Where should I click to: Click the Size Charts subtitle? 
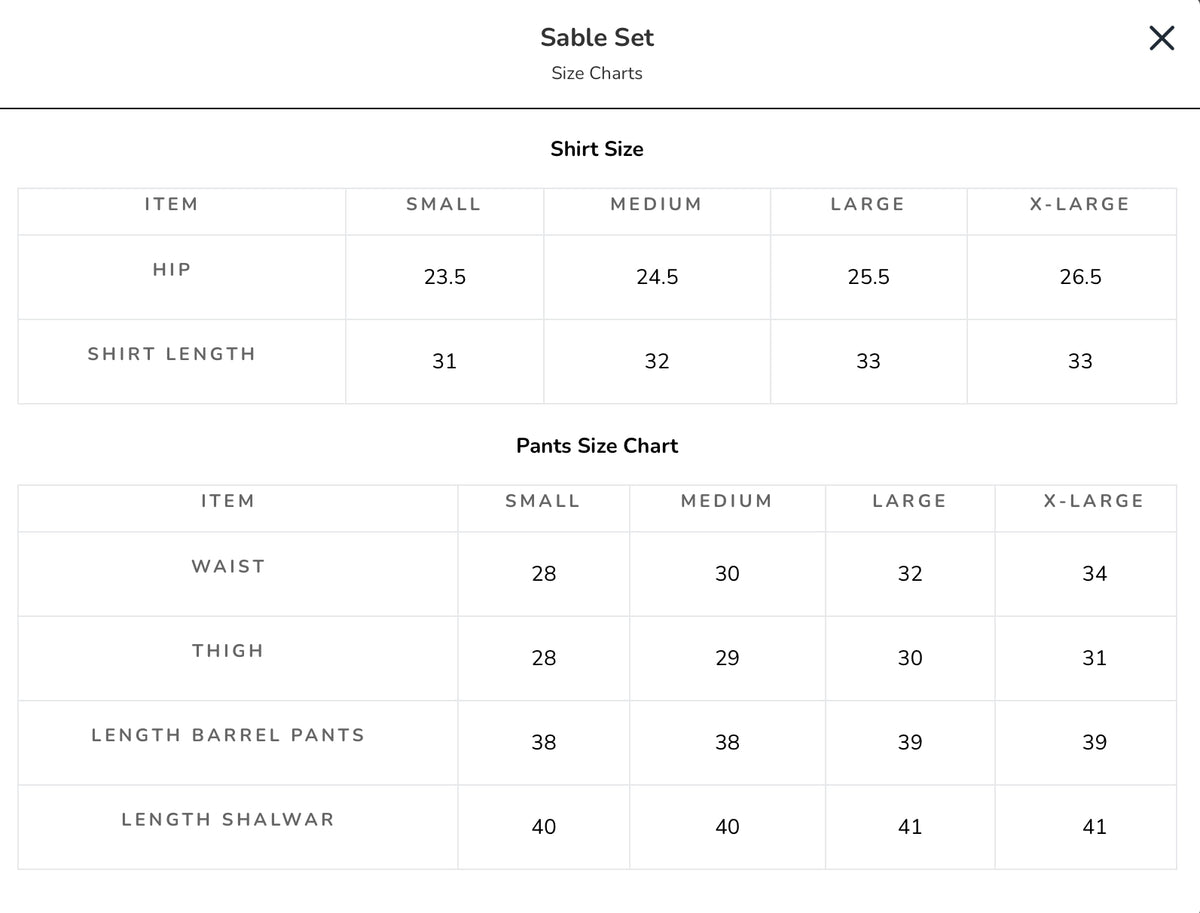coord(597,73)
